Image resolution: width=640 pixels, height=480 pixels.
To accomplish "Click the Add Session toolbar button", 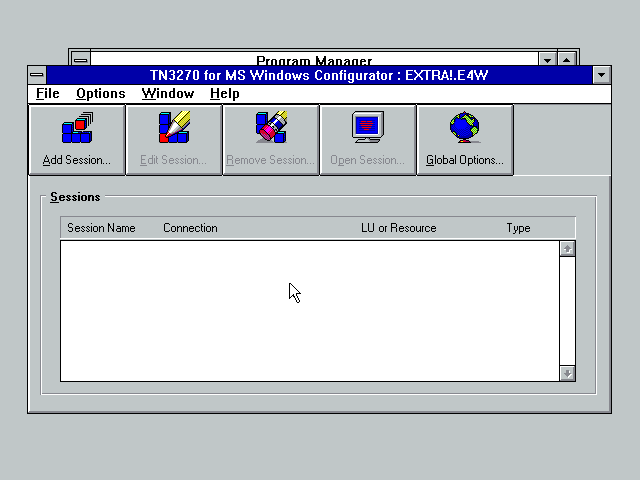I will click(77, 140).
